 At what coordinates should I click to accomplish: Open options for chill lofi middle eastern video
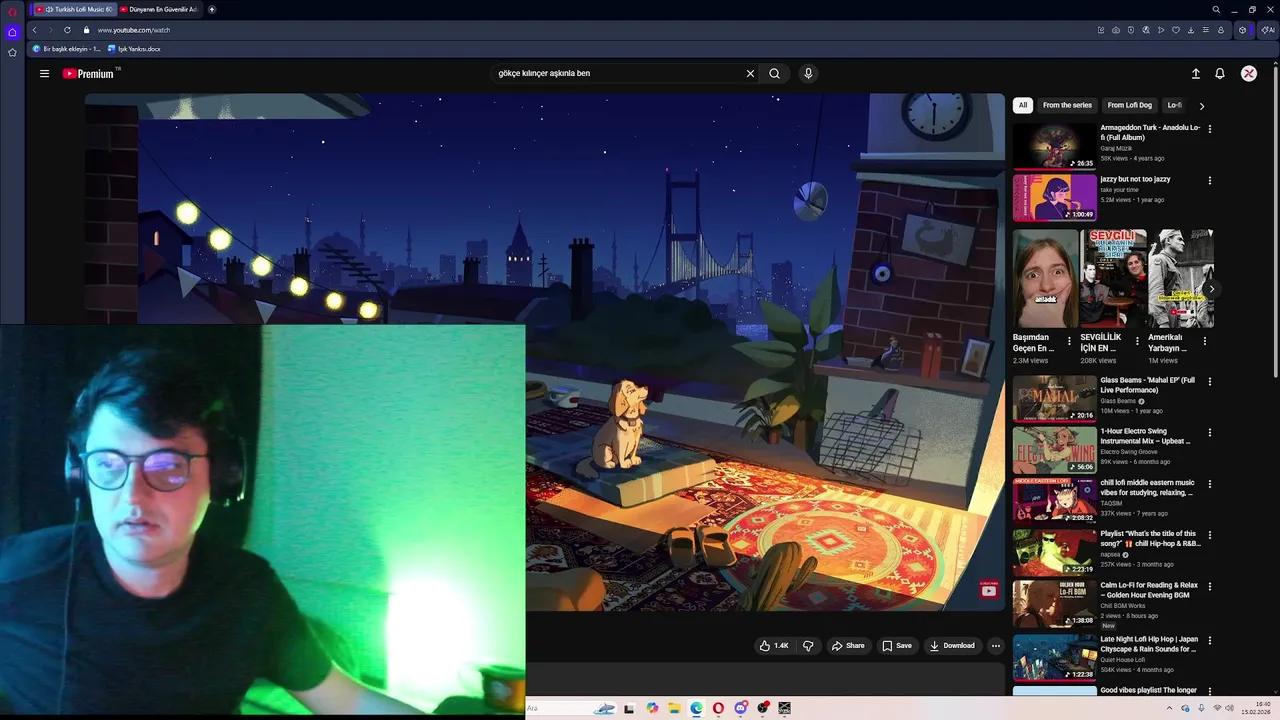click(1210, 484)
